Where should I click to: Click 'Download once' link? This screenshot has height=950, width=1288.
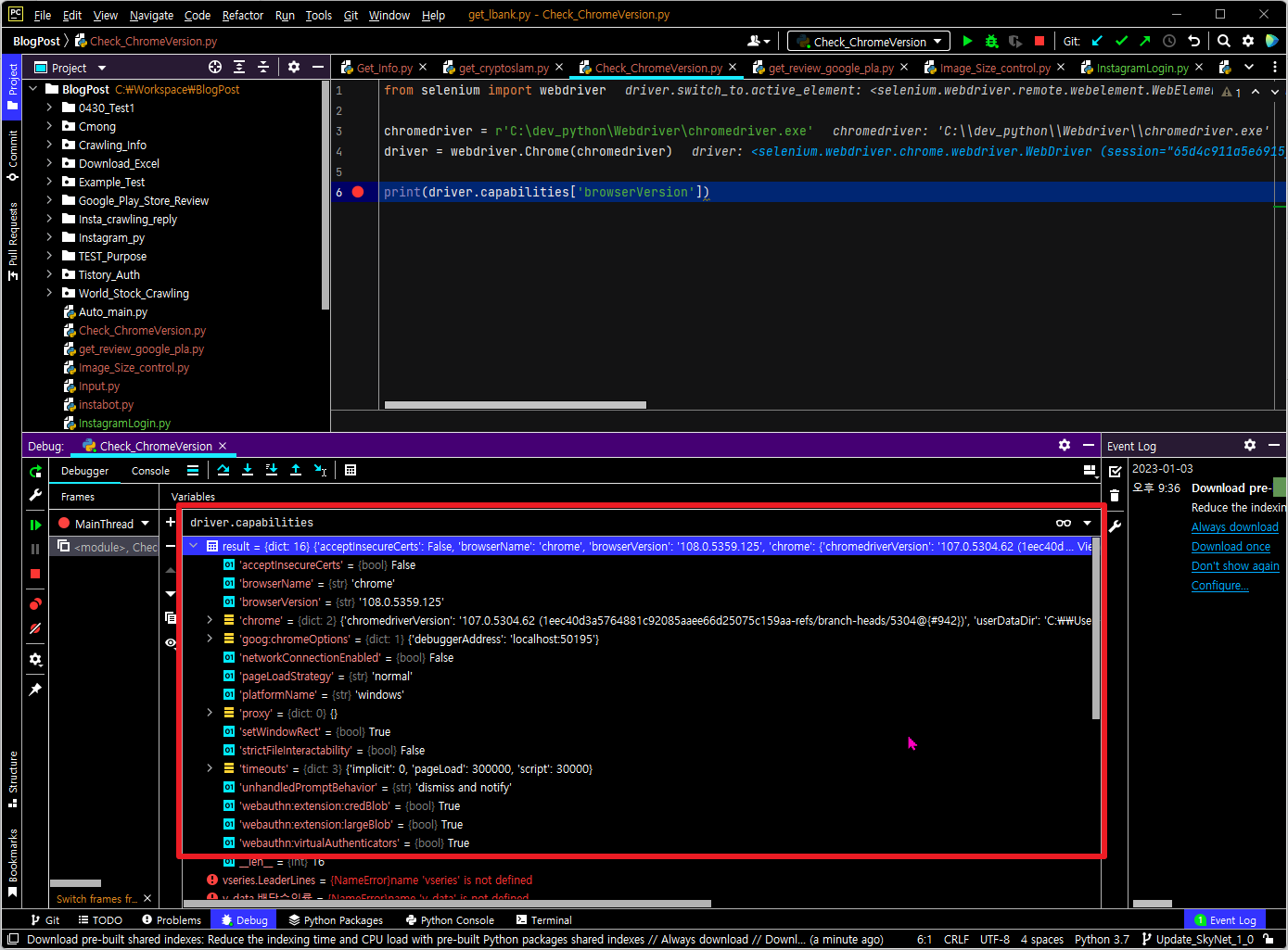pyautogui.click(x=1231, y=547)
